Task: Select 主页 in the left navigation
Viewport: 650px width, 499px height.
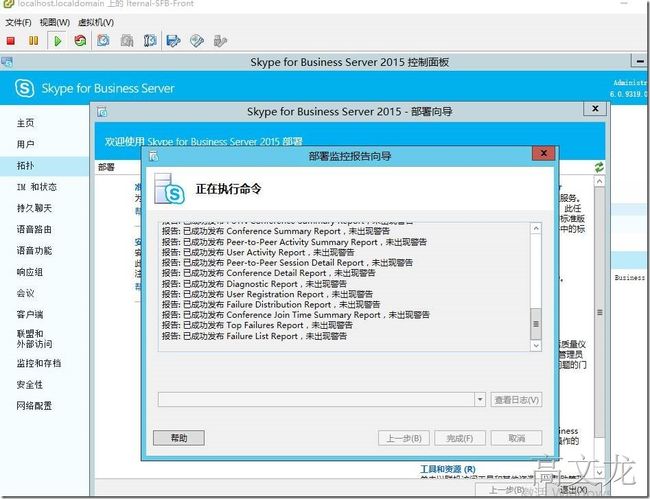Action: pyautogui.click(x=25, y=123)
